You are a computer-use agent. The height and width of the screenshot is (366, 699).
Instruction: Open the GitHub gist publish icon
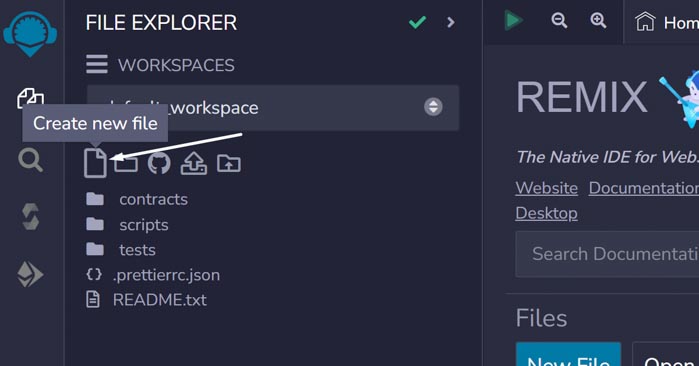pyautogui.click(x=159, y=164)
